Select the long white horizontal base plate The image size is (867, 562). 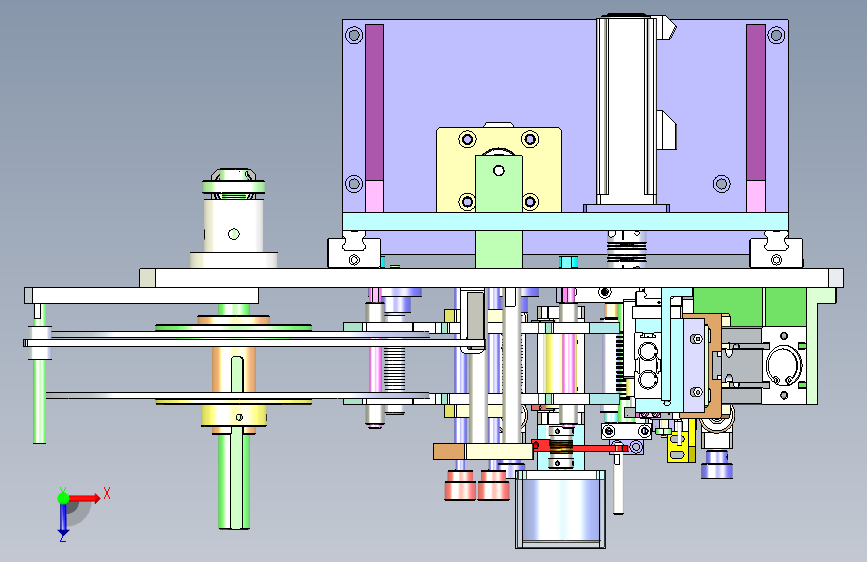(492, 278)
